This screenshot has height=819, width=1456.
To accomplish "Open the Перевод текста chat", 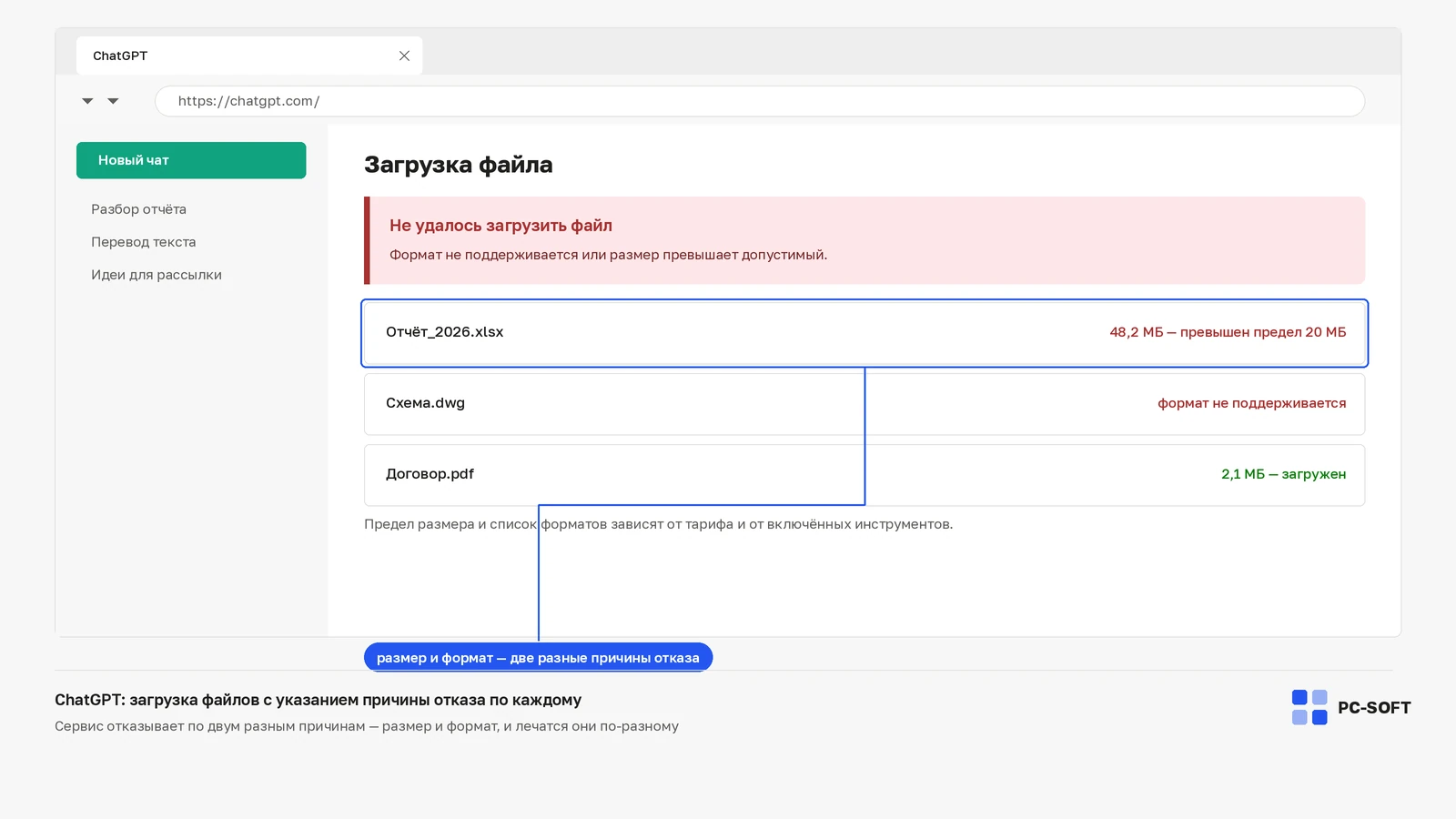I will pyautogui.click(x=144, y=242).
